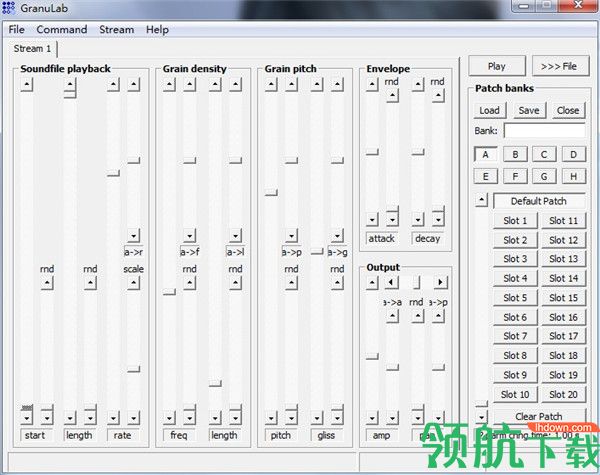Click down arrow of a->f slider

189,235
